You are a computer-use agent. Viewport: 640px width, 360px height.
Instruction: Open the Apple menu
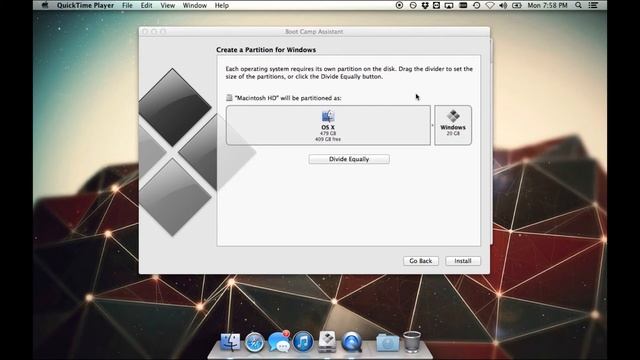(x=45, y=5)
